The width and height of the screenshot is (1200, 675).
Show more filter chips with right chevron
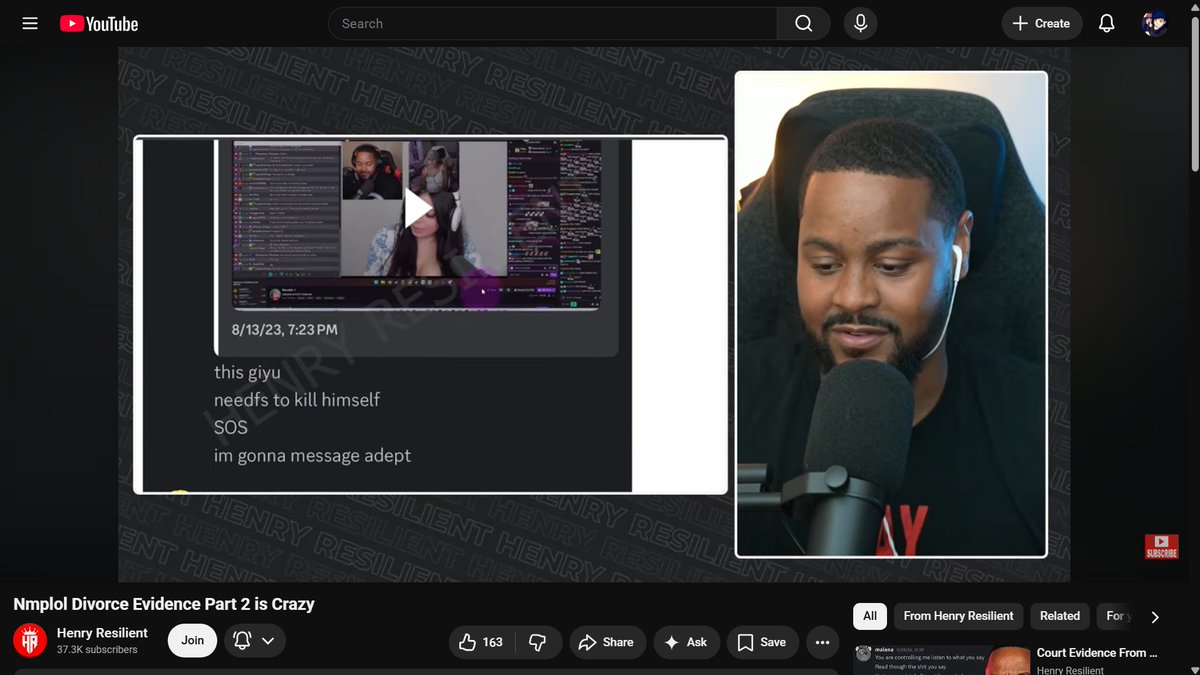click(x=1155, y=617)
